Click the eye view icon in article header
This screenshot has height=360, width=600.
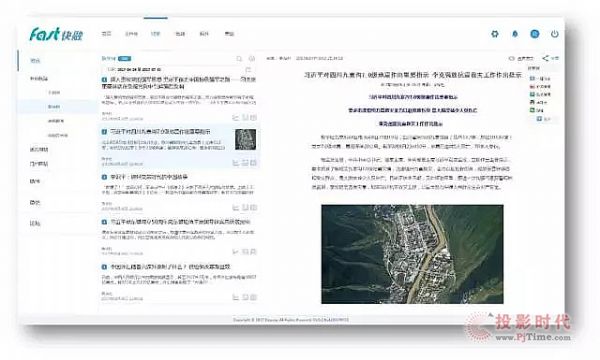(512, 59)
